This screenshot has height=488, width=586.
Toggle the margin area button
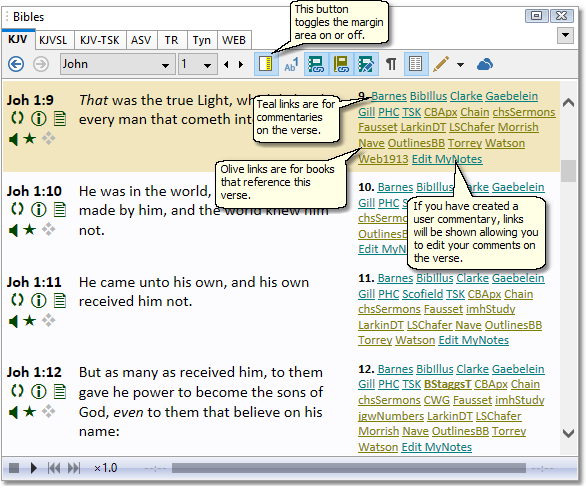[x=266, y=64]
